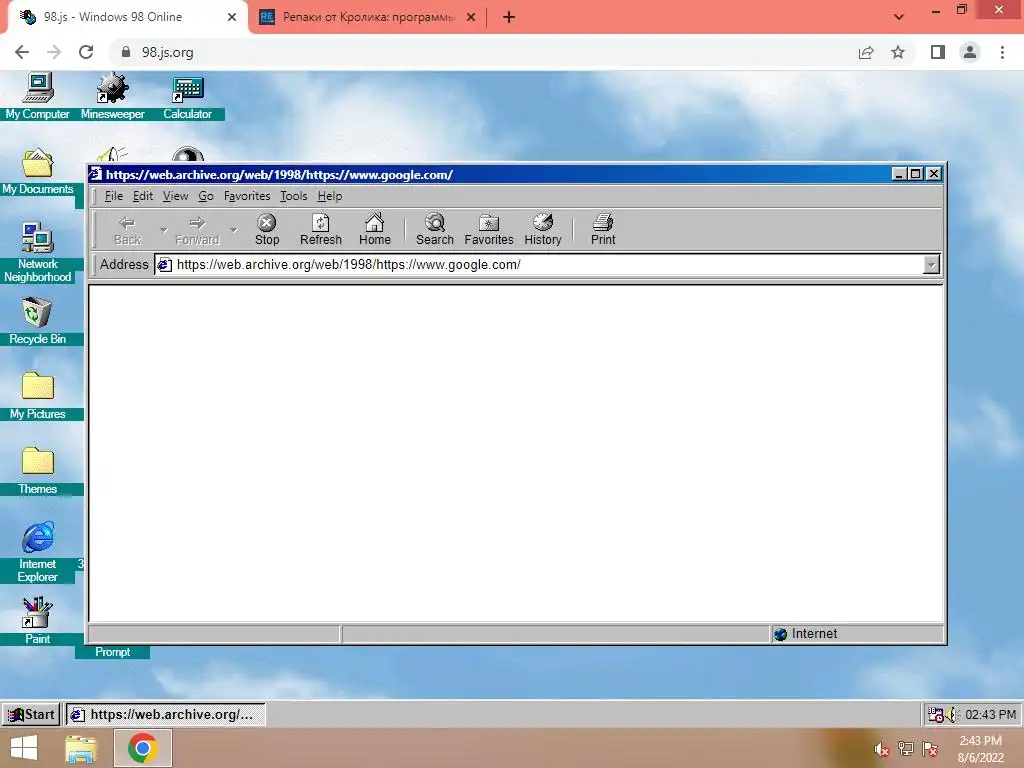Click Refresh in IE toolbar
The image size is (1024, 768).
321,229
